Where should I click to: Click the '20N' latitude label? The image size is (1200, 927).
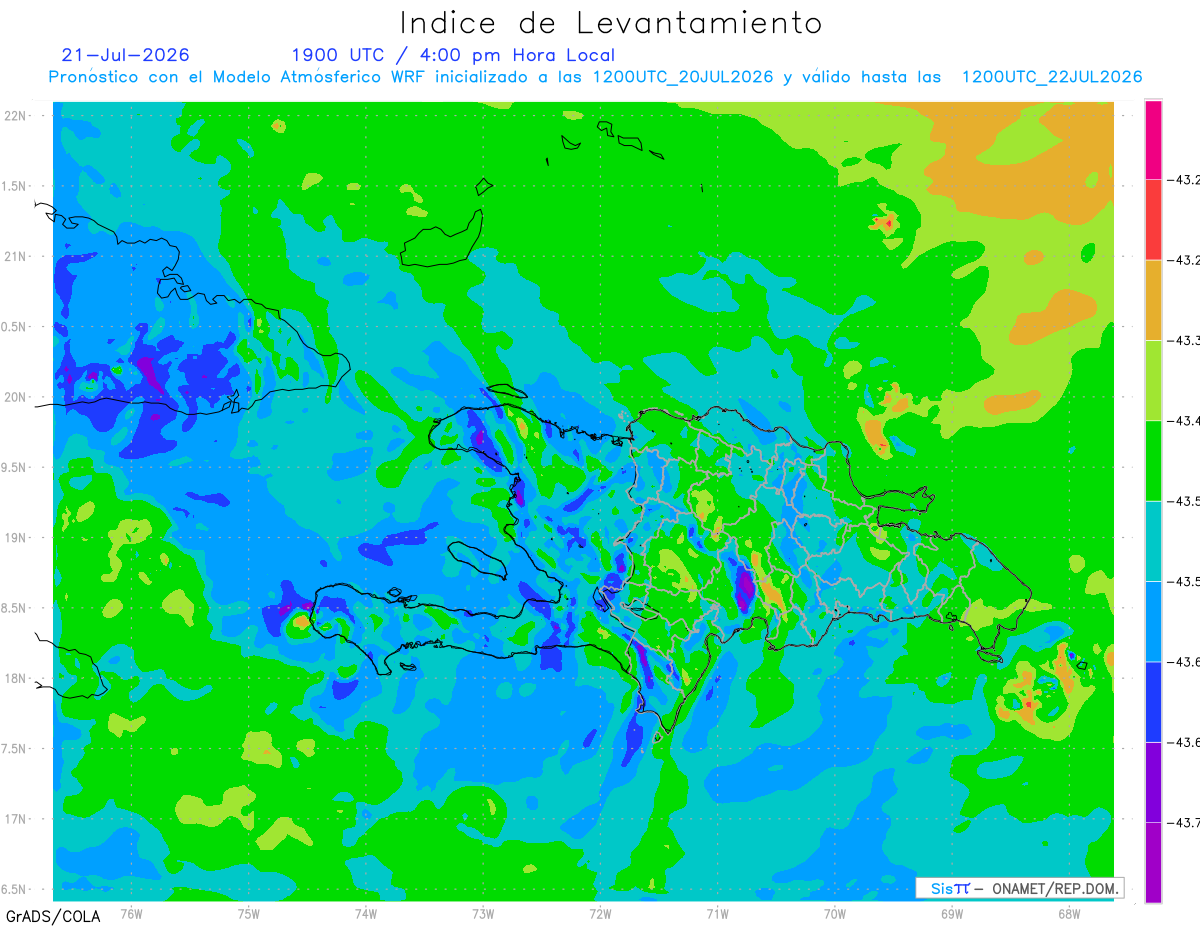coord(16,397)
